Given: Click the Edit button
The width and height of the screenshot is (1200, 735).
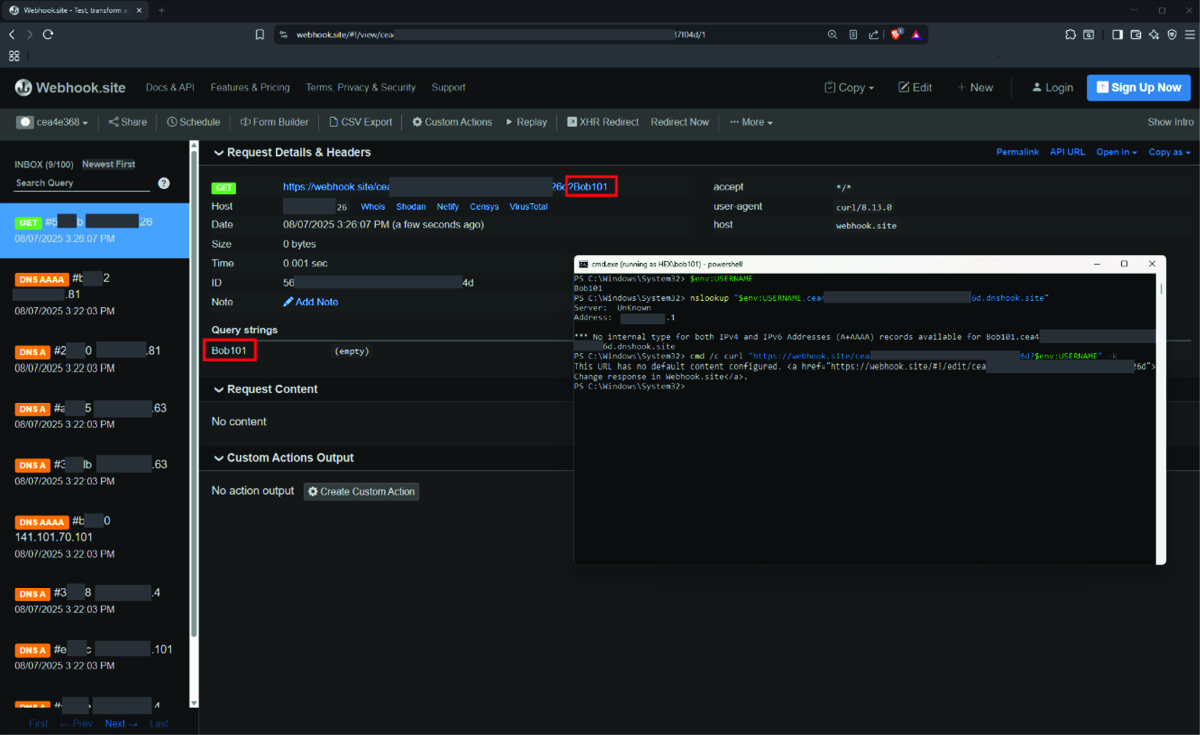Looking at the screenshot, I should 915,87.
